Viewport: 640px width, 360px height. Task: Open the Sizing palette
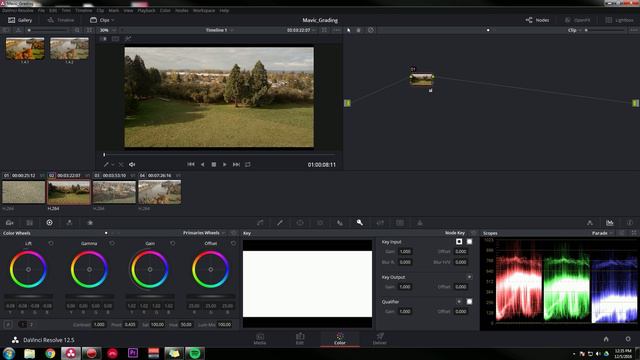(380, 223)
